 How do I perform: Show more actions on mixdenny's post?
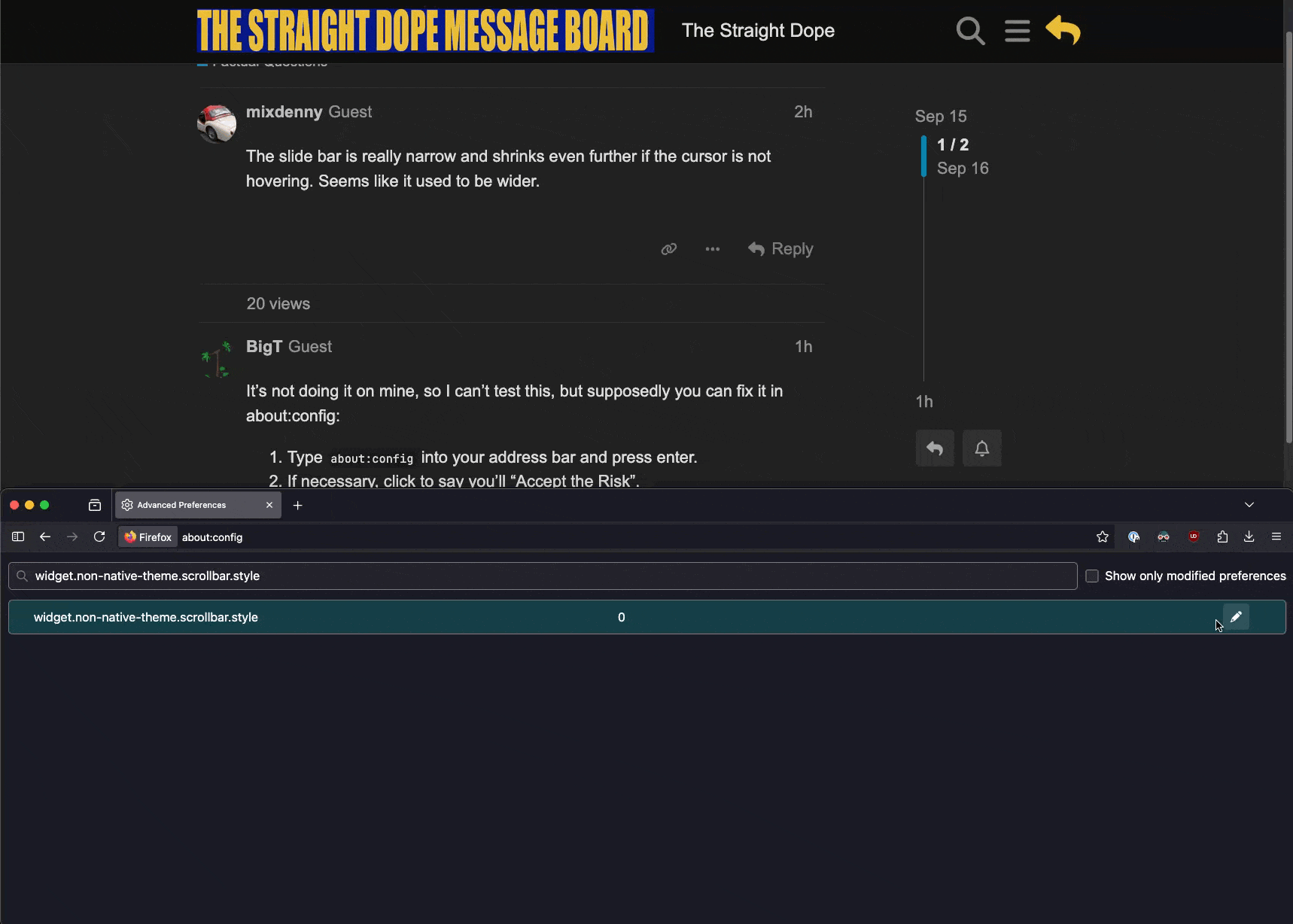point(712,249)
